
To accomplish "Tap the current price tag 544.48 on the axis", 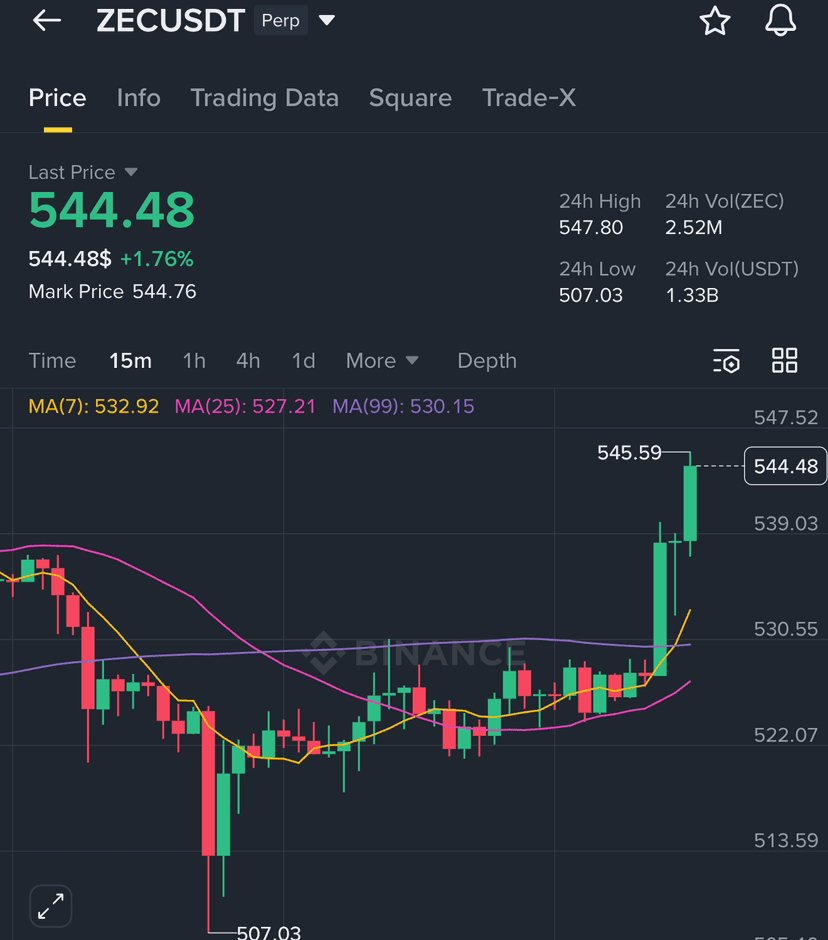I will coord(785,466).
